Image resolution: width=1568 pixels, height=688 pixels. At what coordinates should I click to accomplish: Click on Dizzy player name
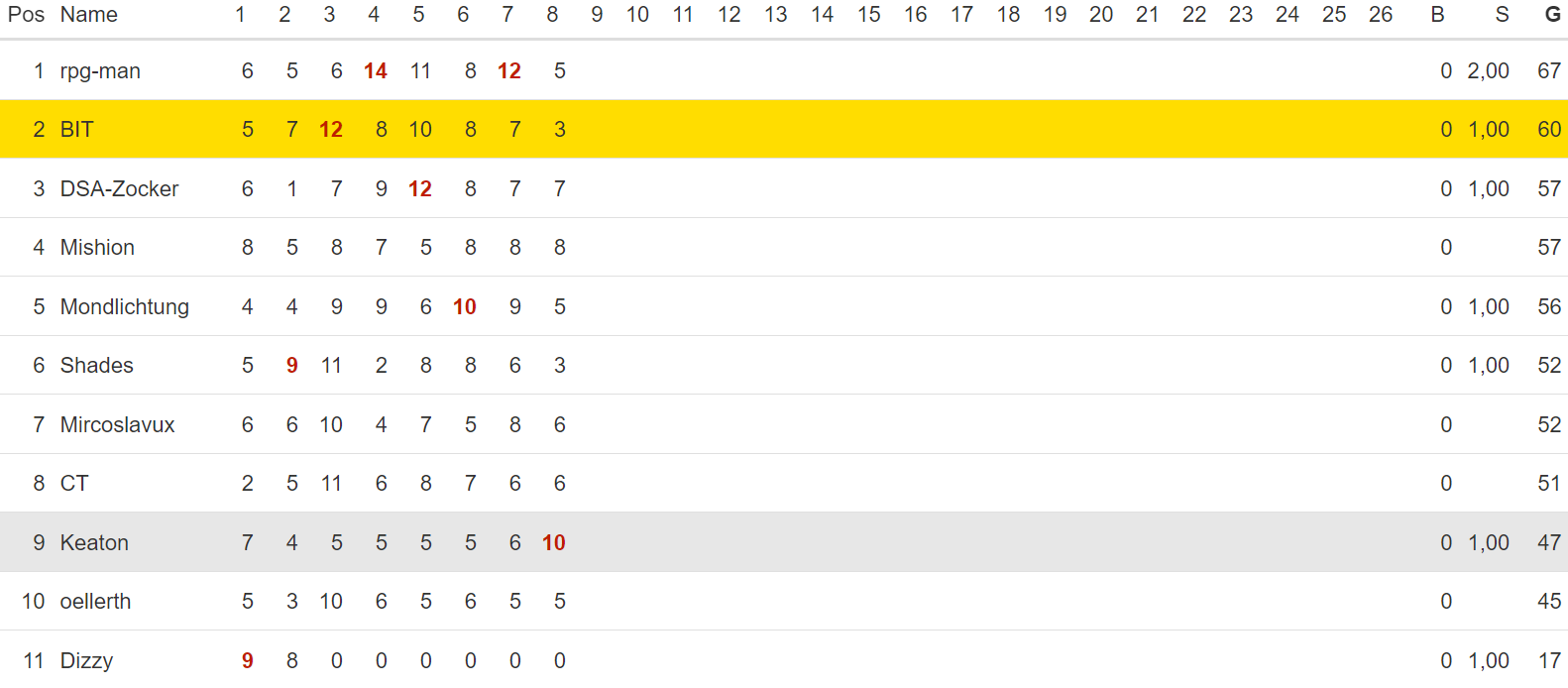coord(86,660)
